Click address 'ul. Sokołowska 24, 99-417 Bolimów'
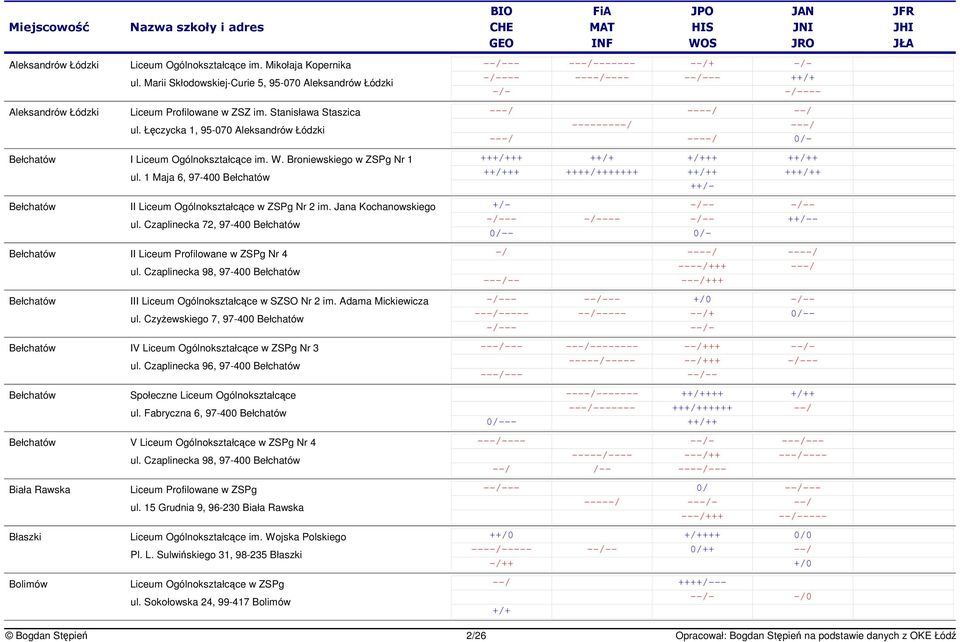 click(x=210, y=602)
